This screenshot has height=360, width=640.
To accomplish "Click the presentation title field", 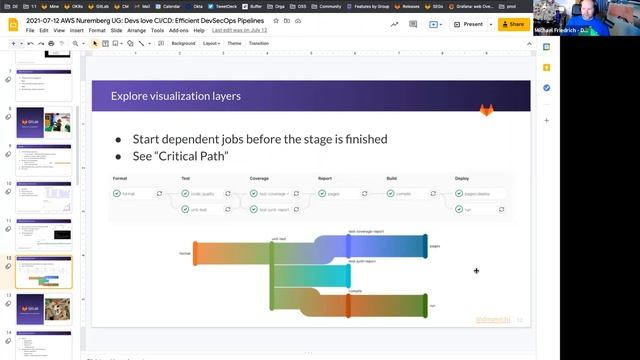I will [x=145, y=20].
